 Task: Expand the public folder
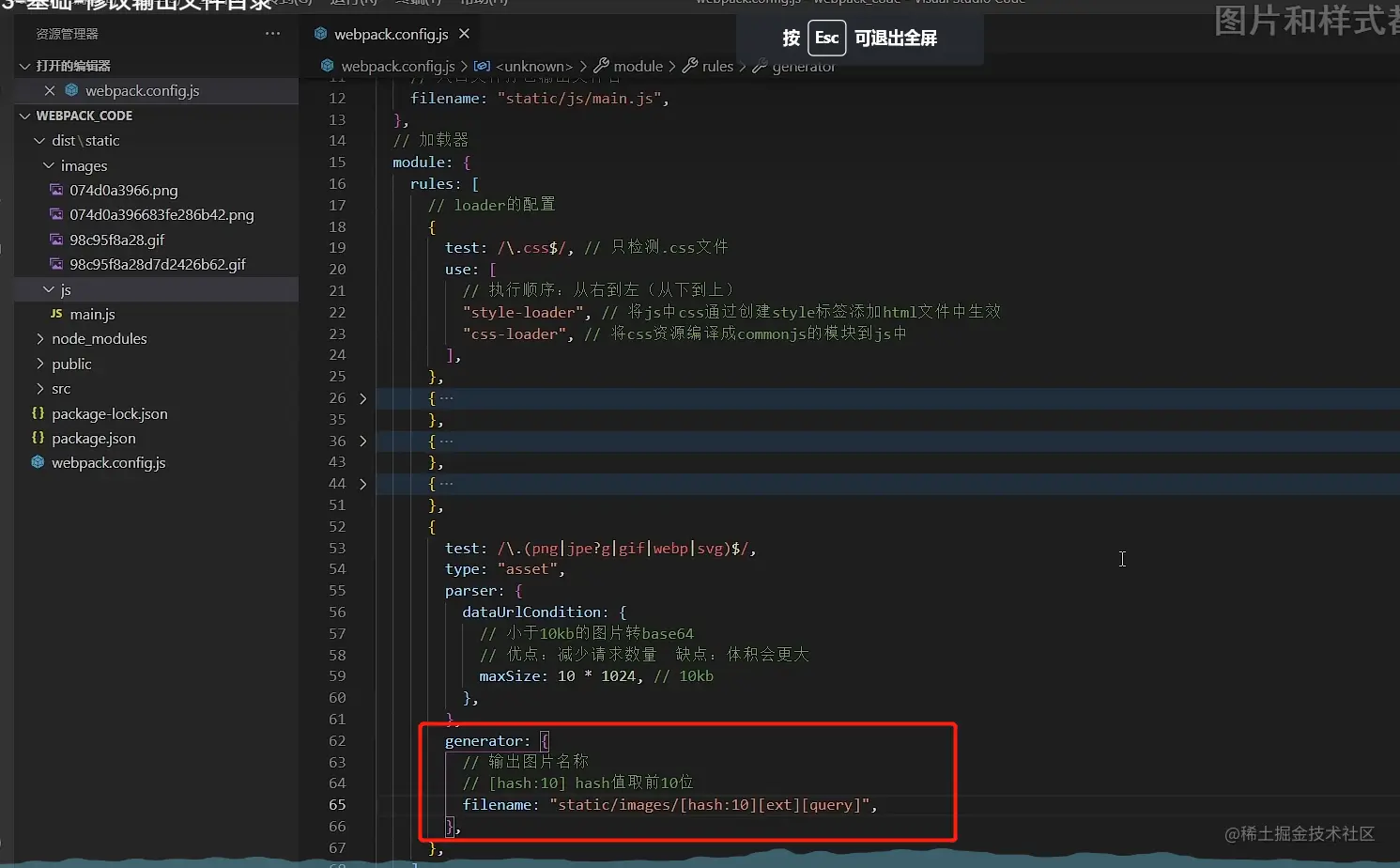(39, 364)
